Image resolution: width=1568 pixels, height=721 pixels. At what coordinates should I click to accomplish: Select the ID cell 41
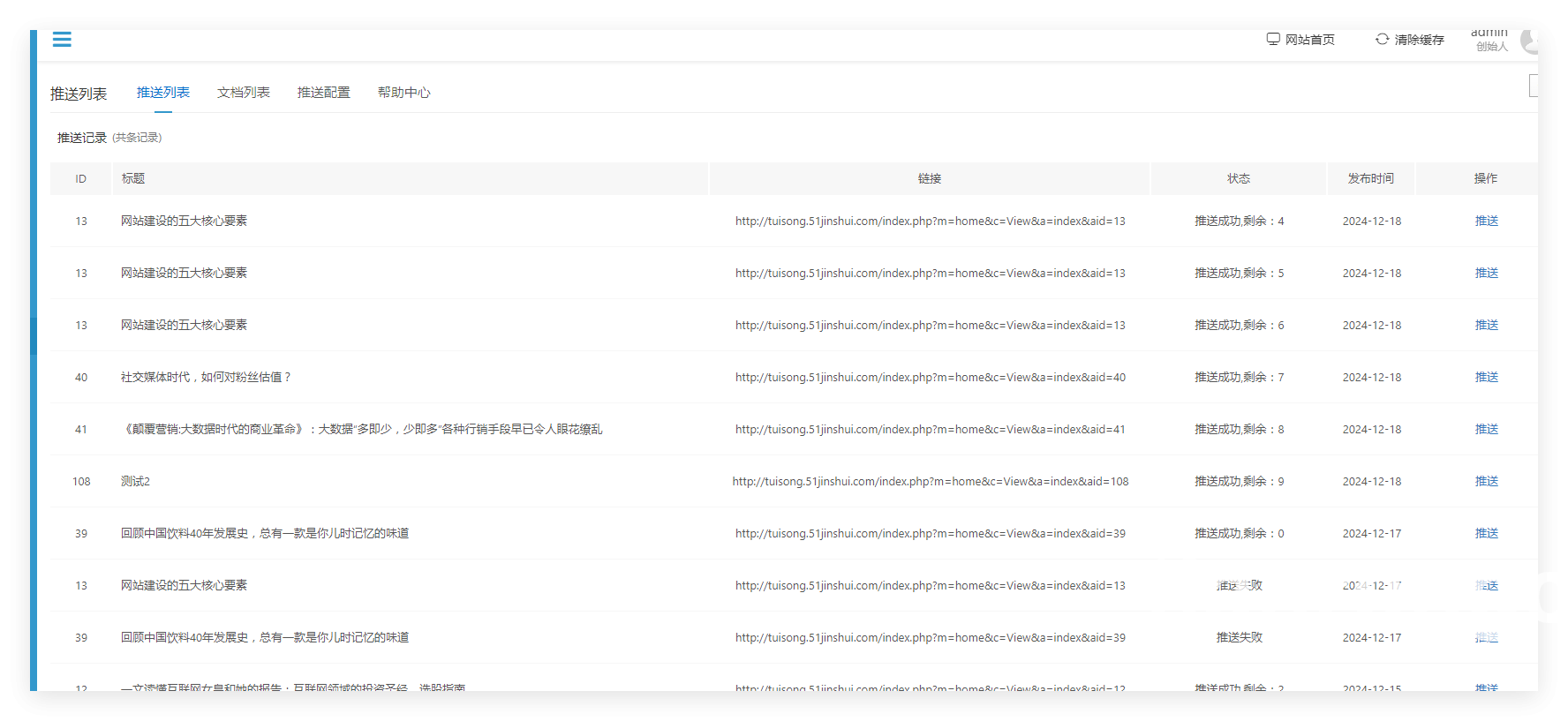click(81, 429)
